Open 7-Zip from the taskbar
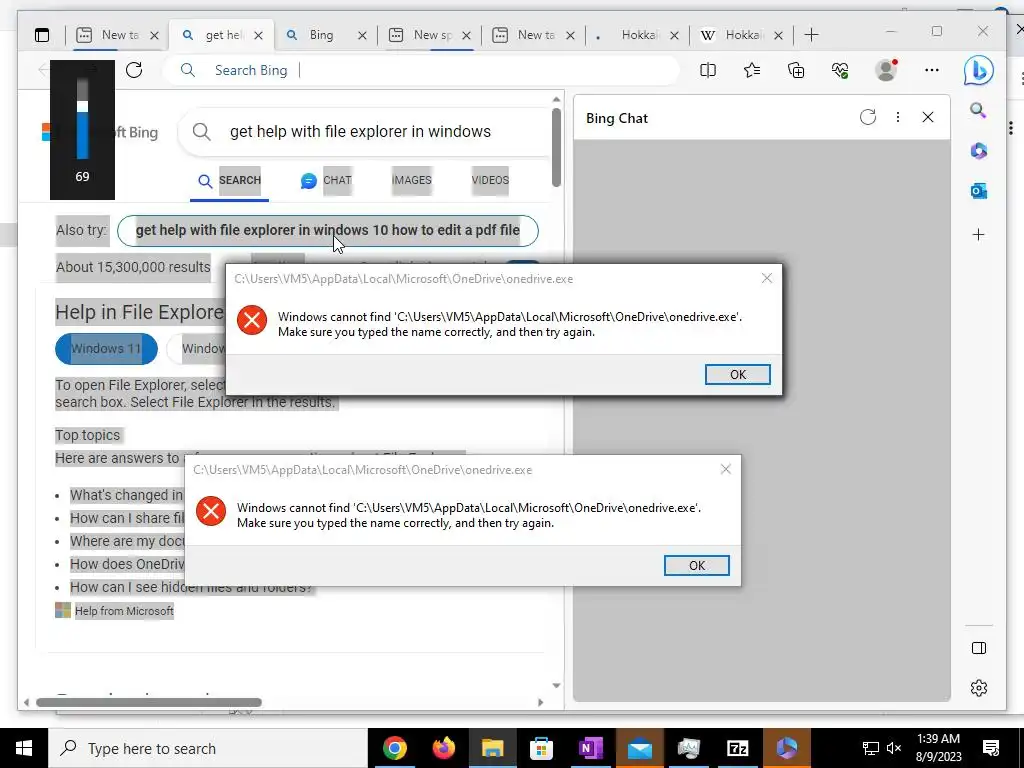The height and width of the screenshot is (768, 1024). (x=737, y=748)
